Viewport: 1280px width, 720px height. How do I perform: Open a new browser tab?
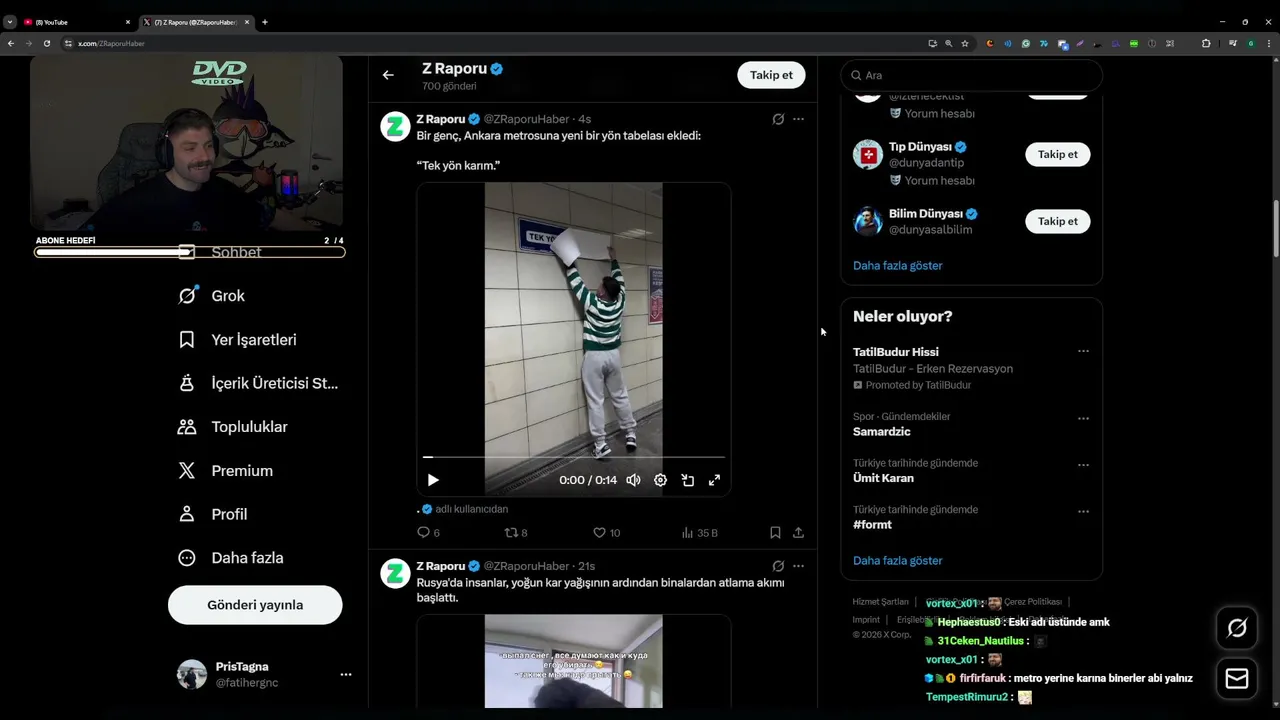(x=264, y=22)
